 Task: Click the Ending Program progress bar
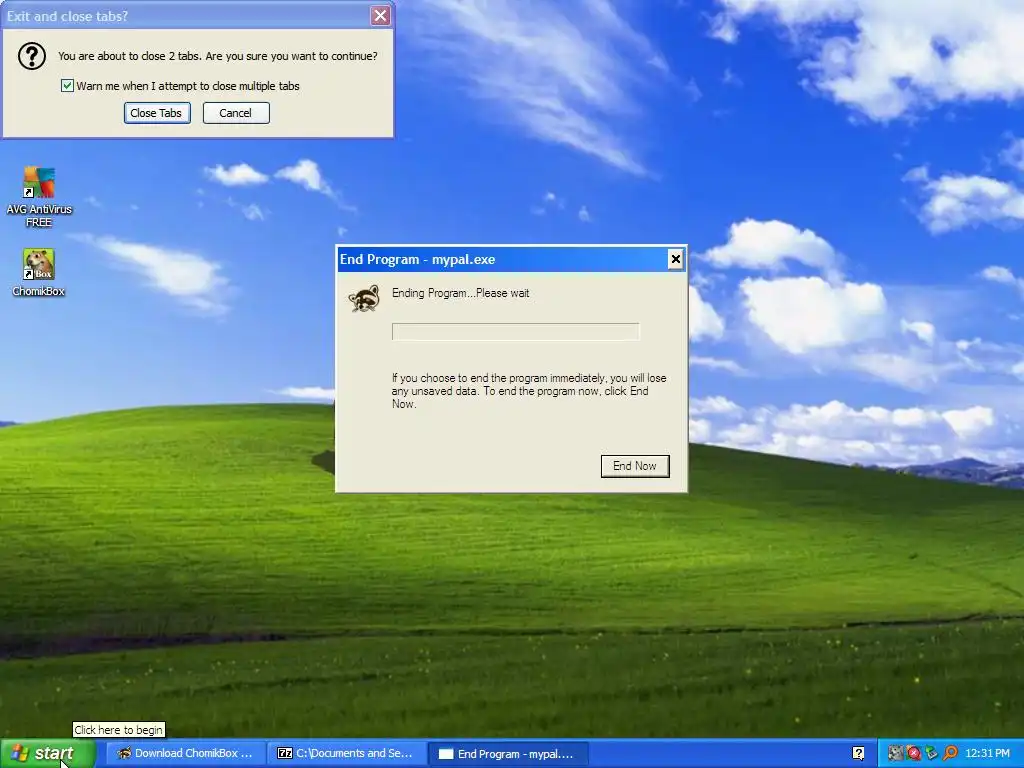click(x=515, y=332)
